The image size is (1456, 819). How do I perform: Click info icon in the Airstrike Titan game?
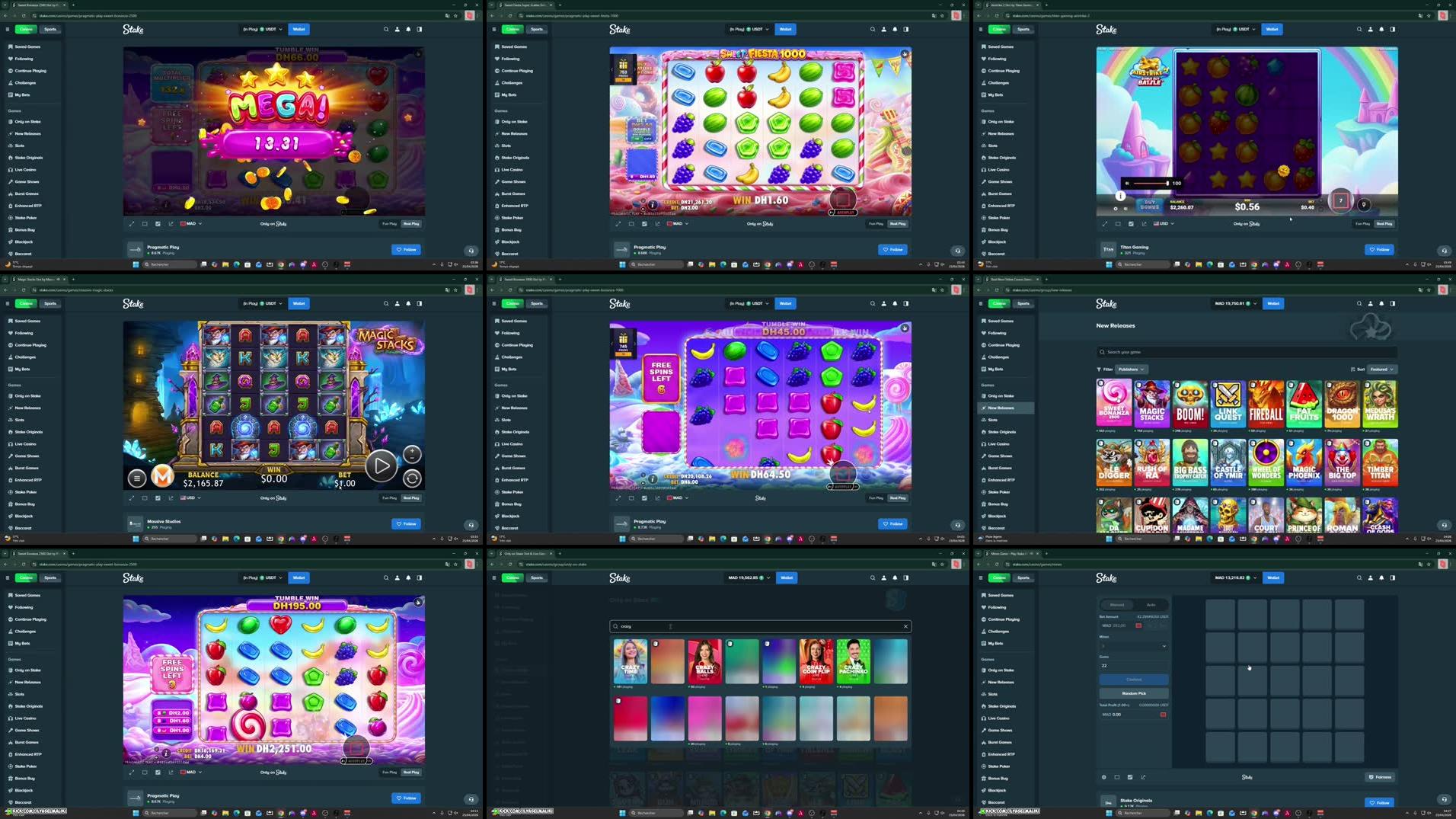(1120, 196)
